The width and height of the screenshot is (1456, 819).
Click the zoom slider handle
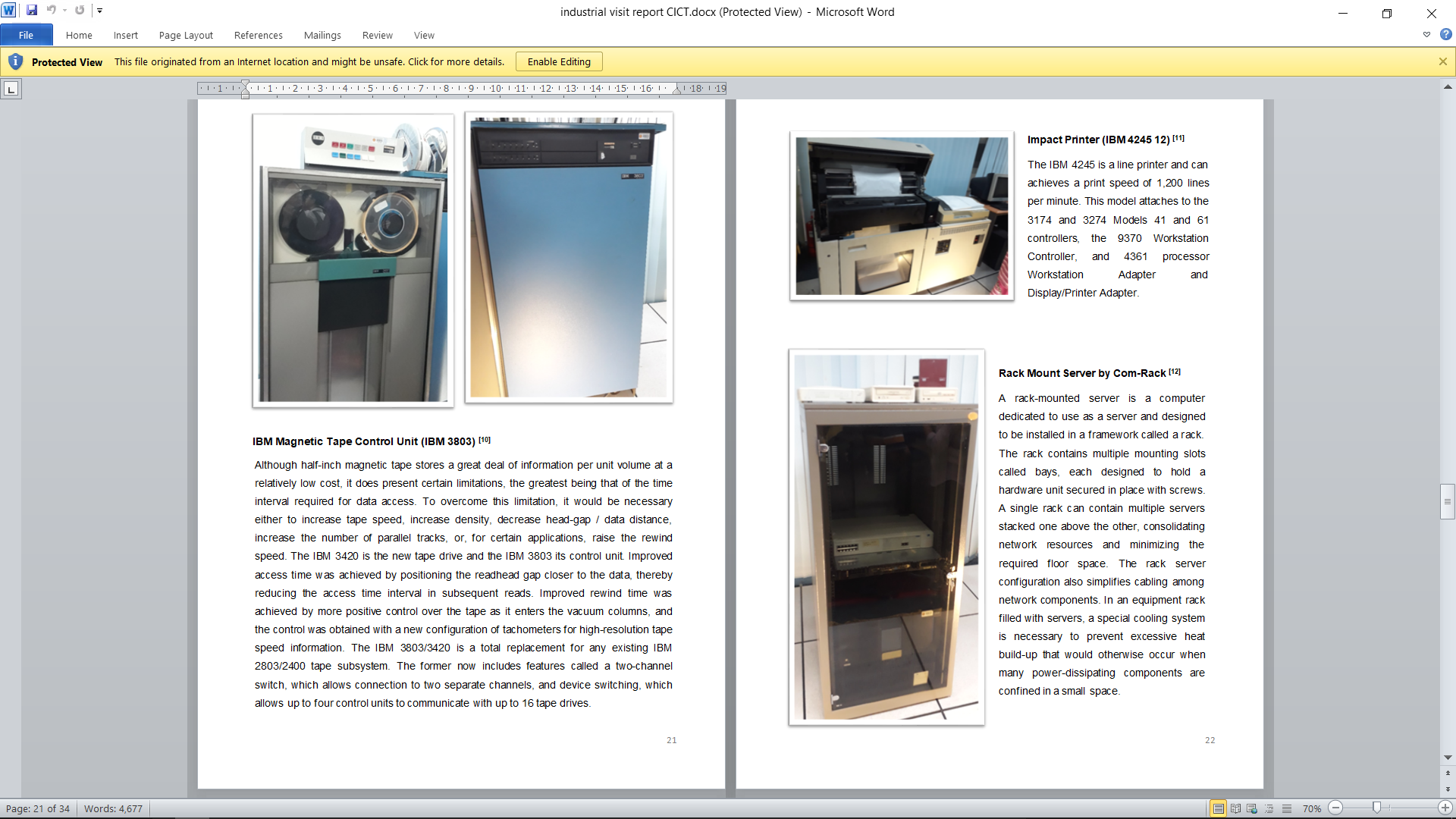coord(1376,808)
